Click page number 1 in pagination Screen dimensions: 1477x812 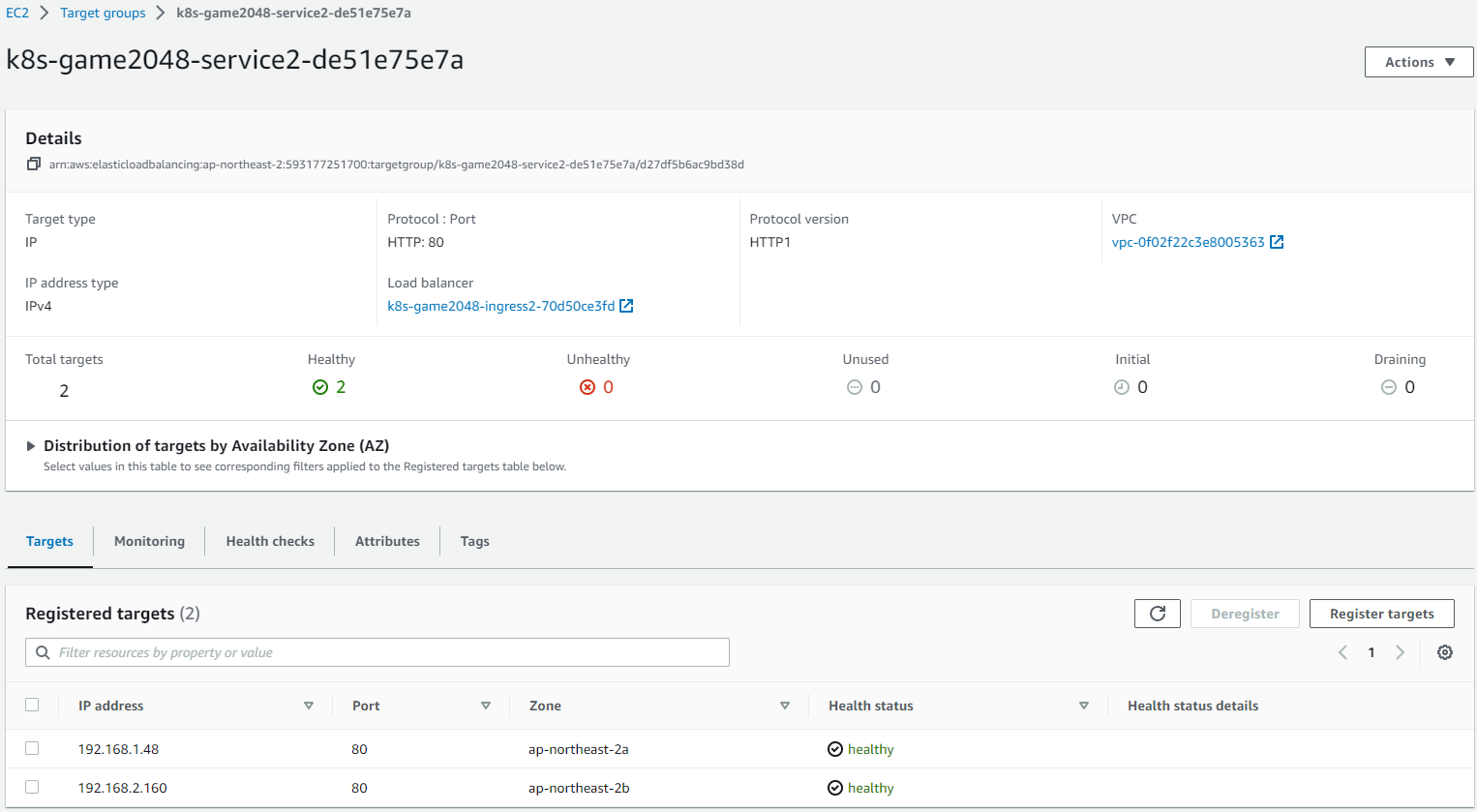(1371, 652)
